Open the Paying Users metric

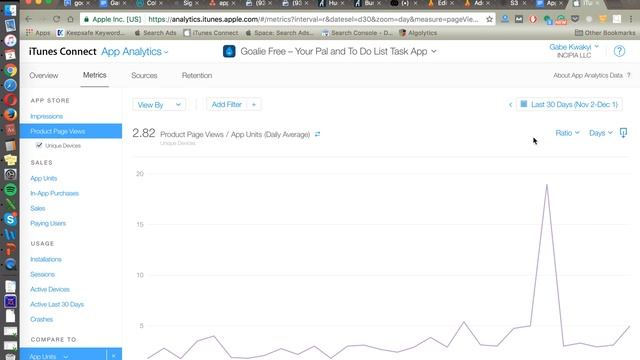tap(48, 224)
